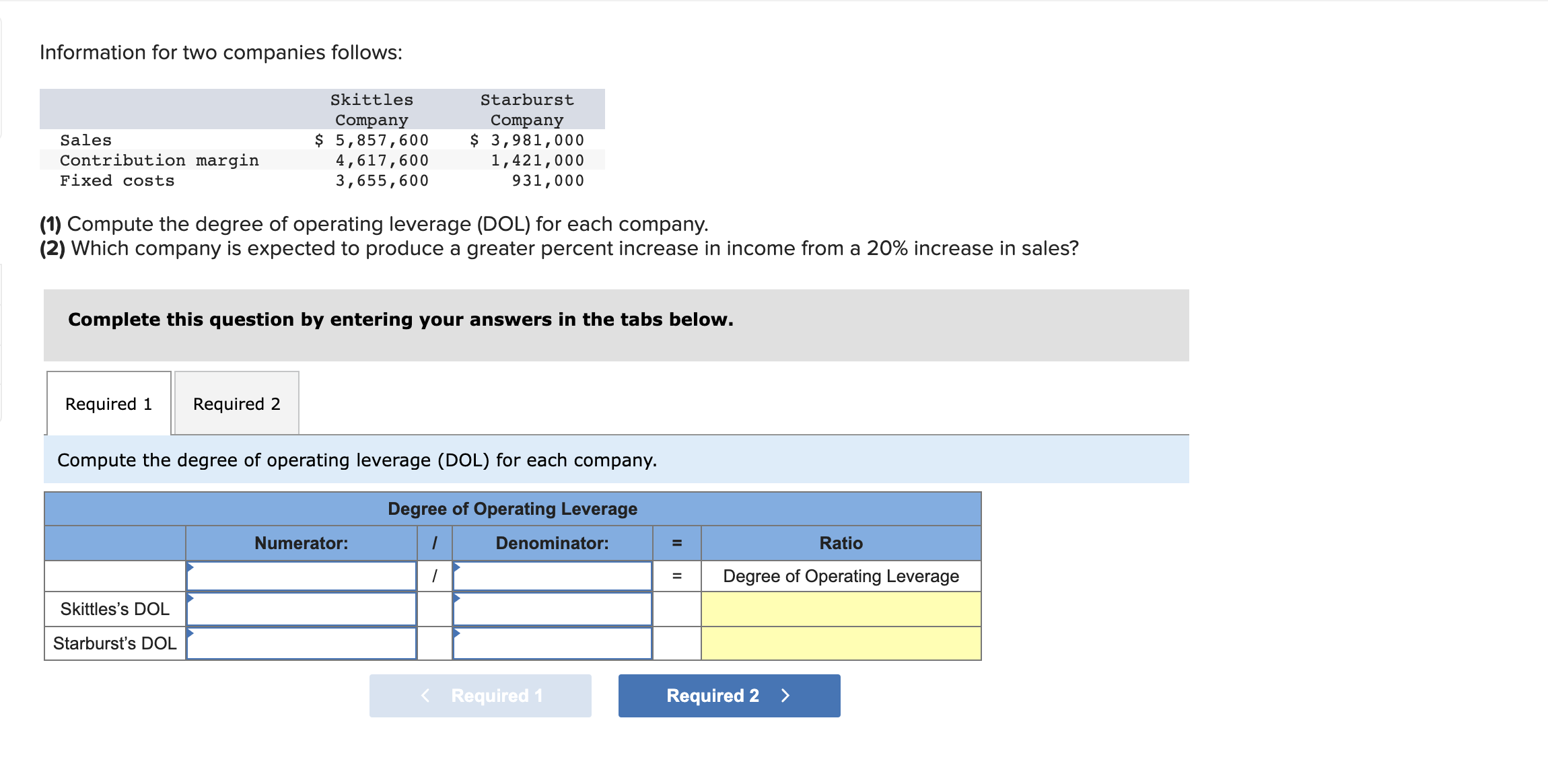Click Starburst fixed costs 931,000
This screenshot has height=784, width=1548.
point(548,180)
